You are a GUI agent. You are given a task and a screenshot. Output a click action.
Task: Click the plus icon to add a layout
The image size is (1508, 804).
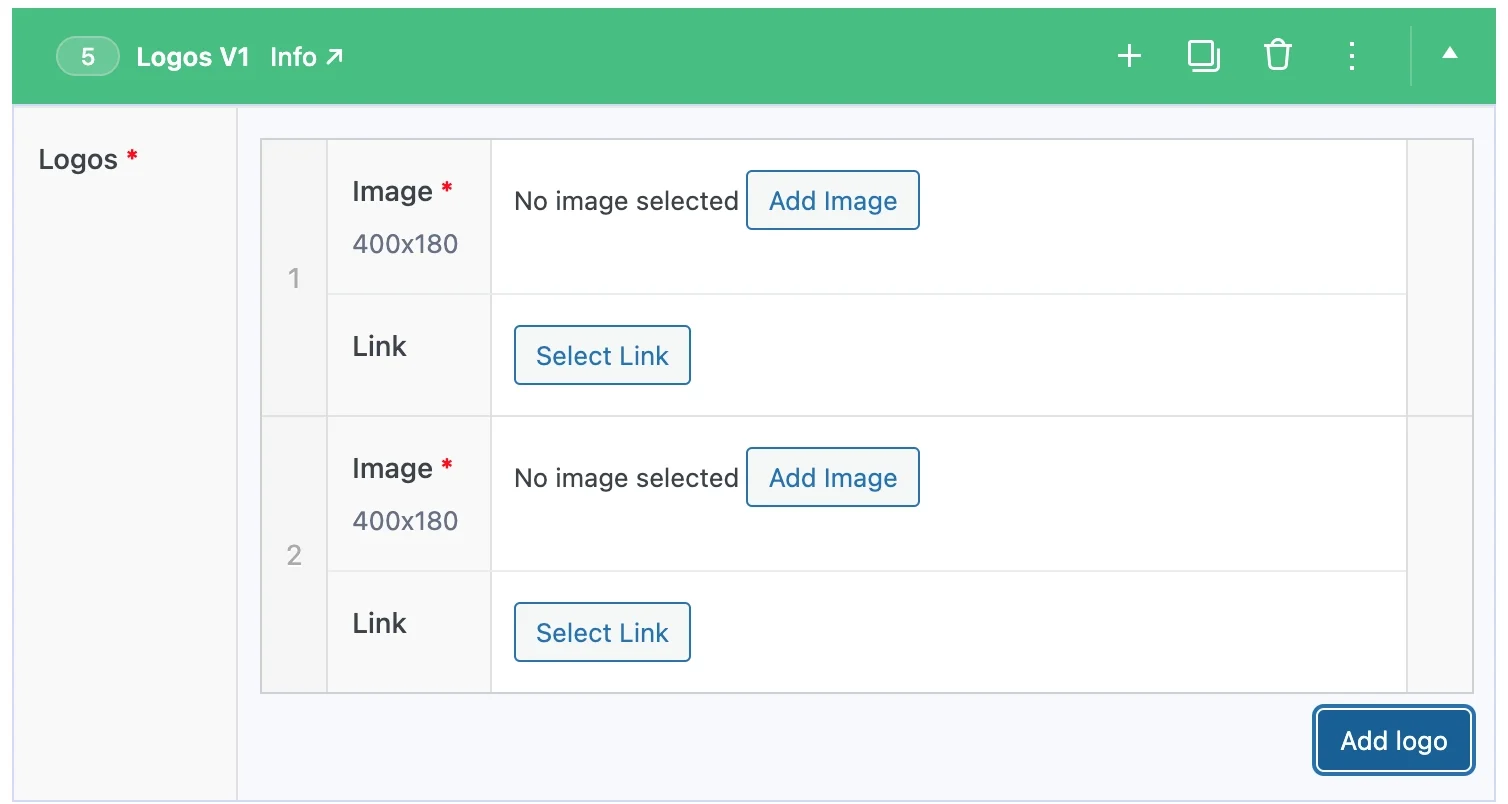1129,56
